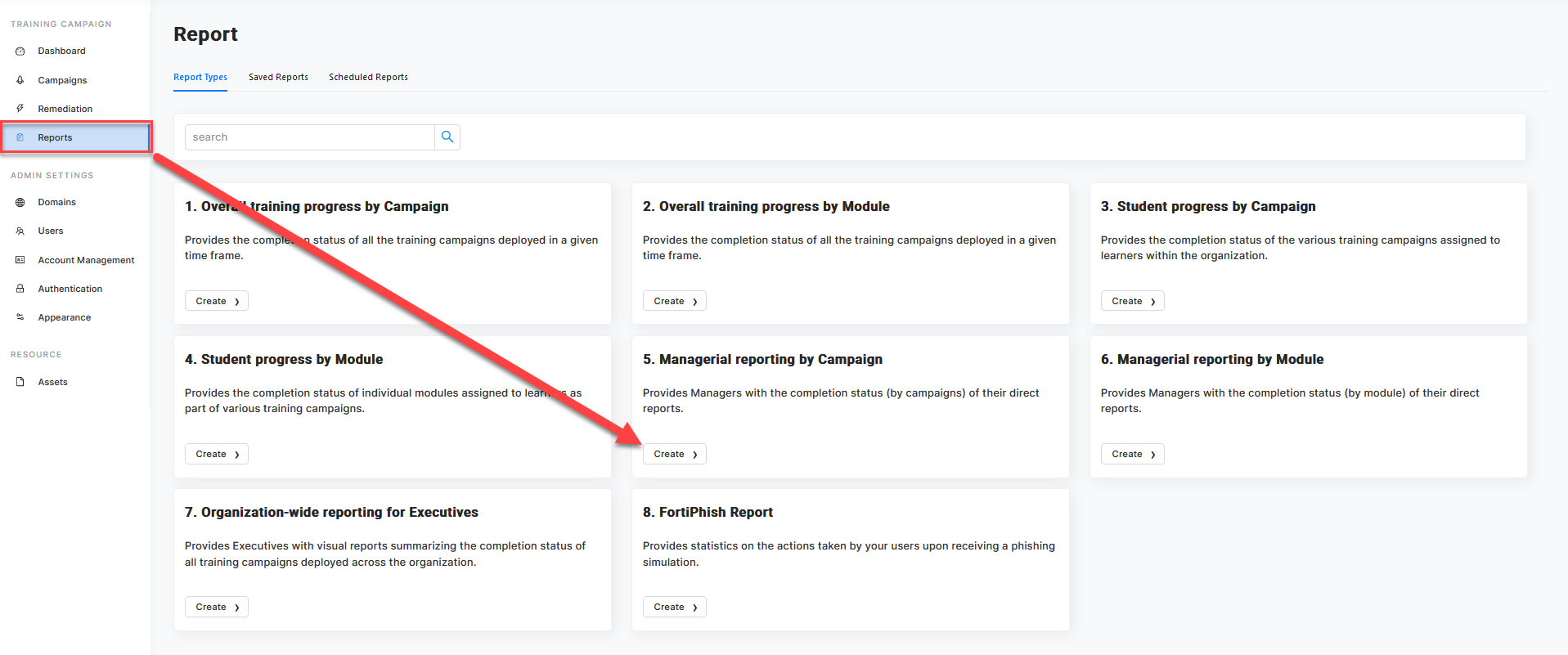Create Managerial reporting by Campaign report

675,454
